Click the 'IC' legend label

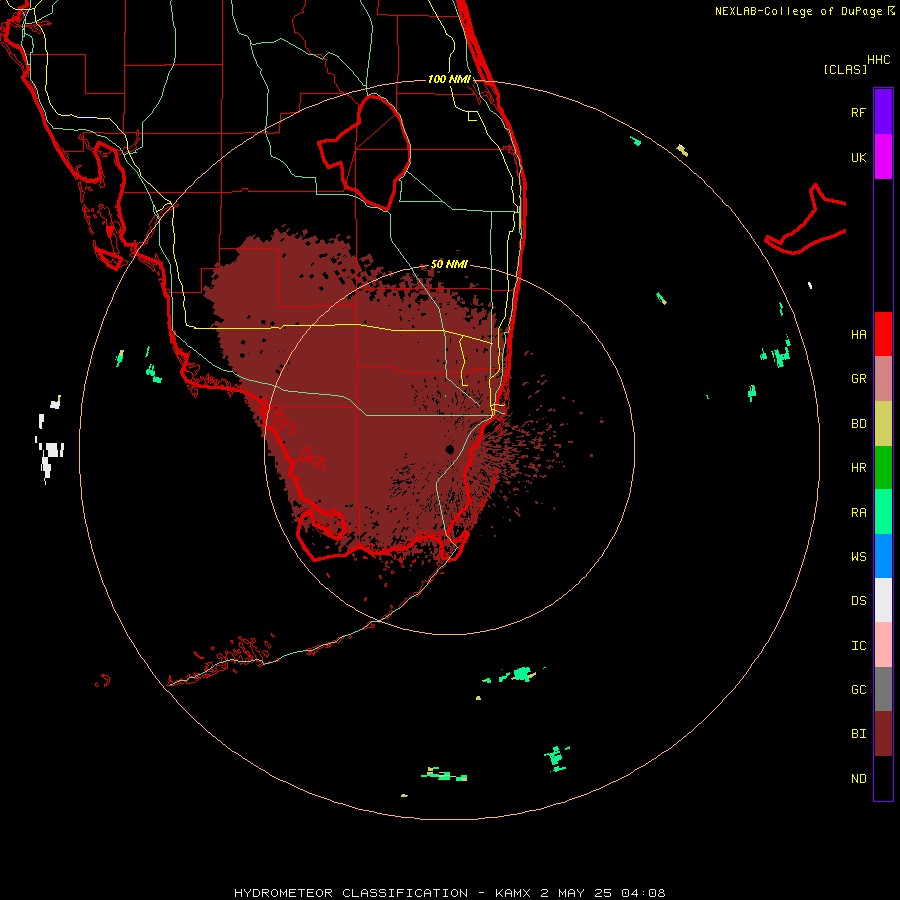[858, 646]
